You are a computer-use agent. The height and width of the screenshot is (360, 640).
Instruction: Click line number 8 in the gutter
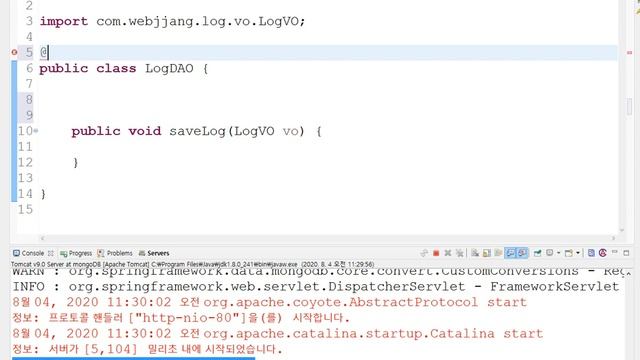(29, 99)
